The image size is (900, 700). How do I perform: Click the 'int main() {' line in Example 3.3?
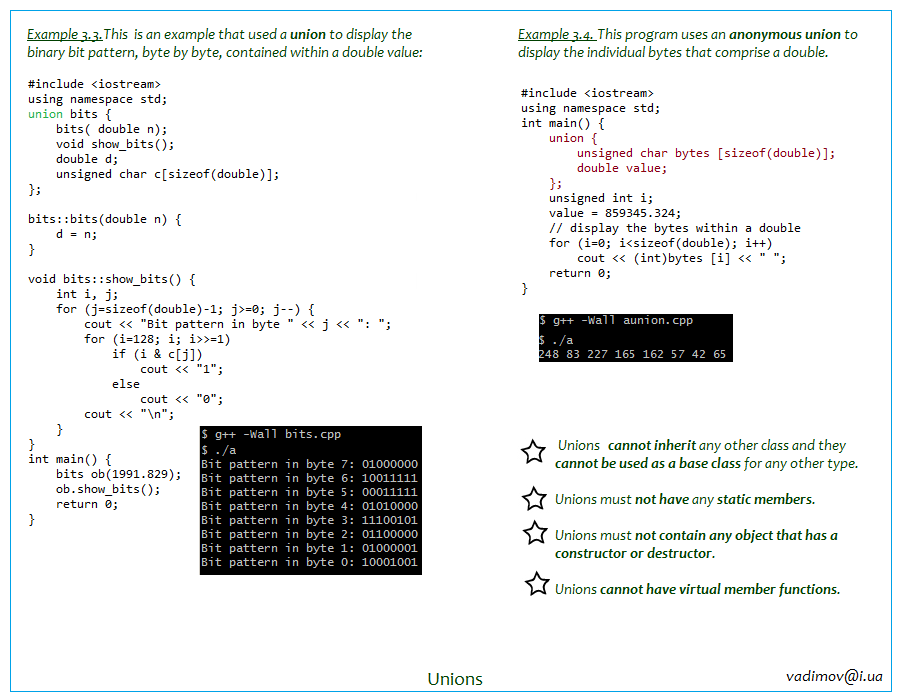click(70, 459)
